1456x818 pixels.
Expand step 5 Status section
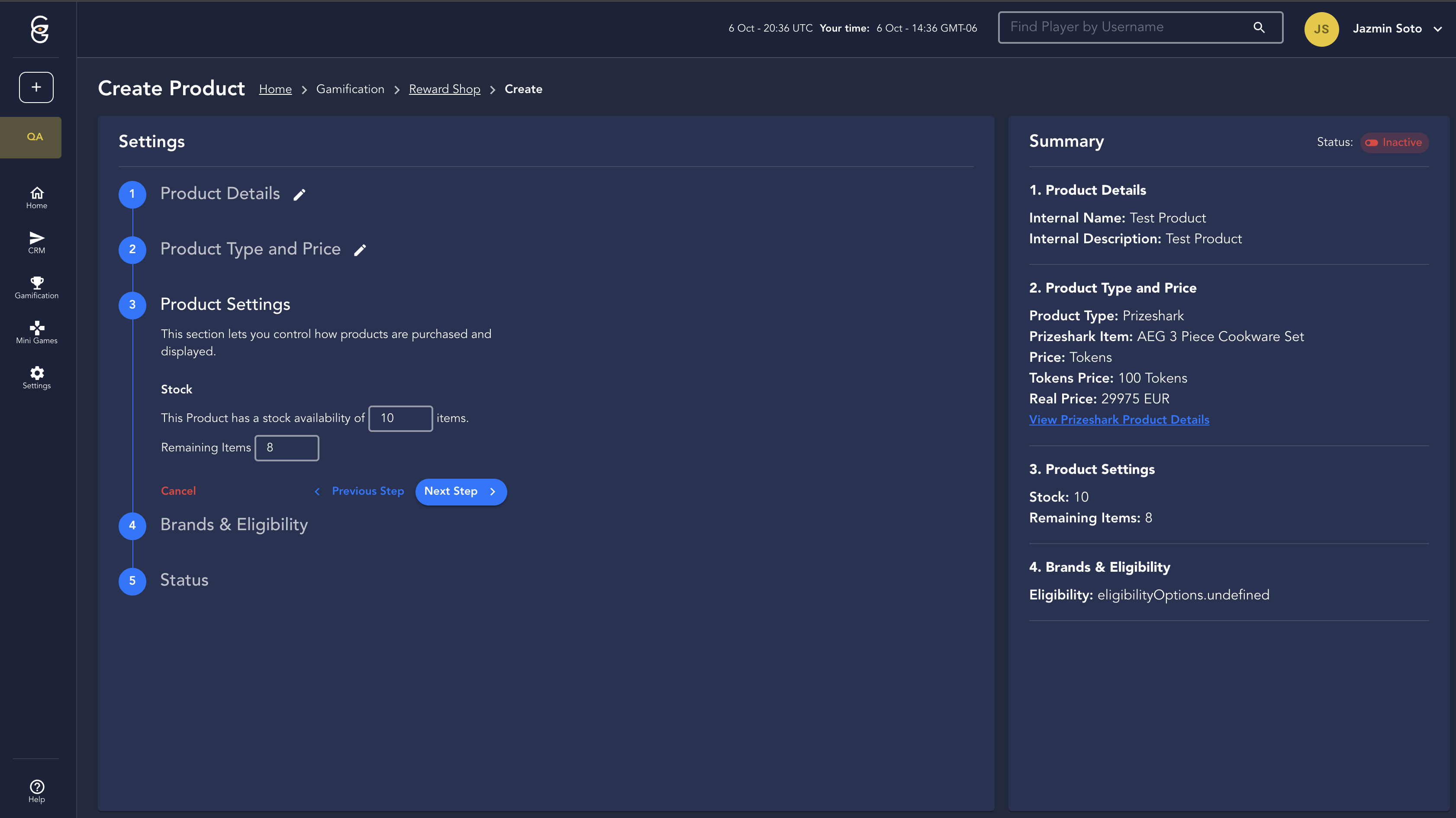pyautogui.click(x=184, y=580)
